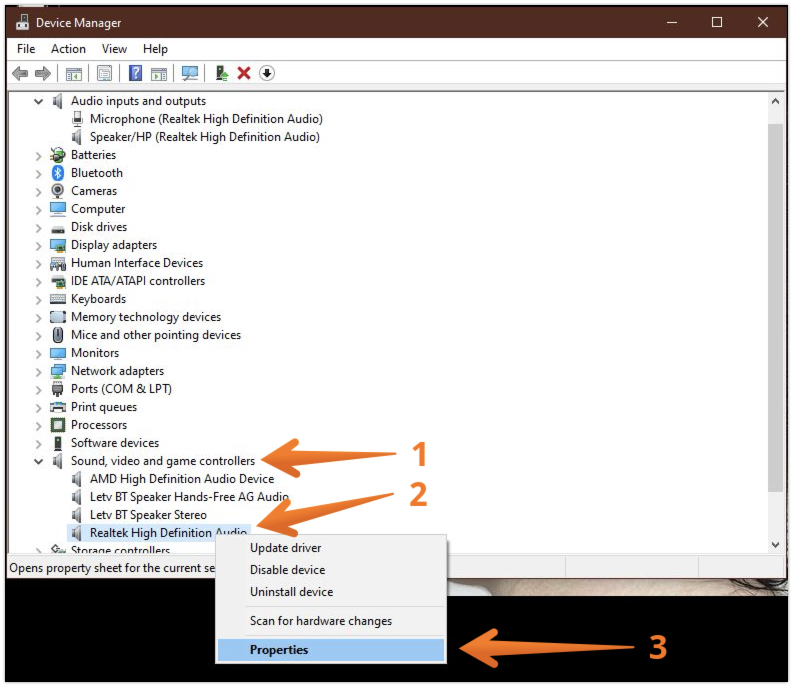This screenshot has height=687, width=793.
Task: Click the vertical scrollbar thumb
Action: click(775, 308)
